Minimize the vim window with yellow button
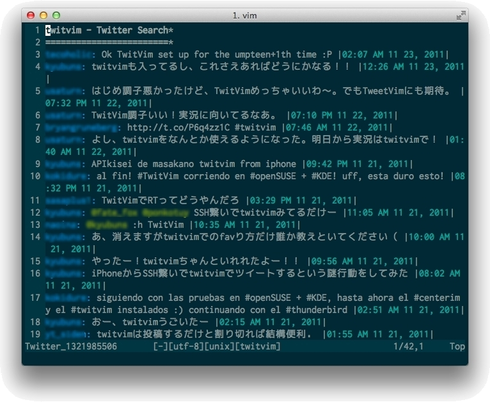 (43, 15)
